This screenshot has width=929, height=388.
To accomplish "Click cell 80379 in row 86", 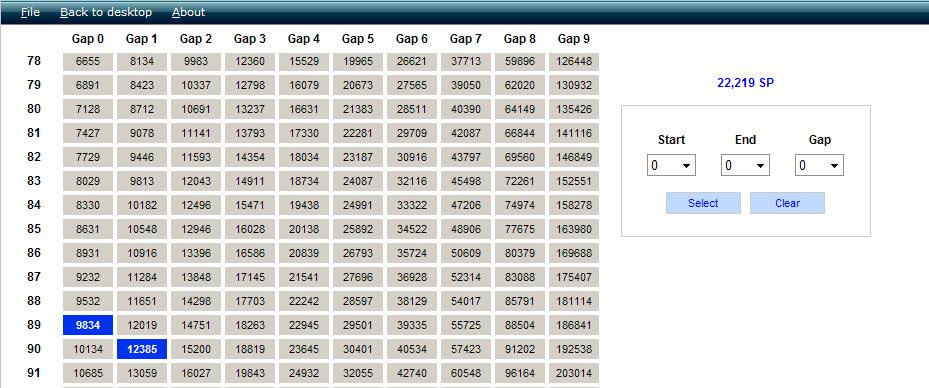I will pyautogui.click(x=520, y=254).
